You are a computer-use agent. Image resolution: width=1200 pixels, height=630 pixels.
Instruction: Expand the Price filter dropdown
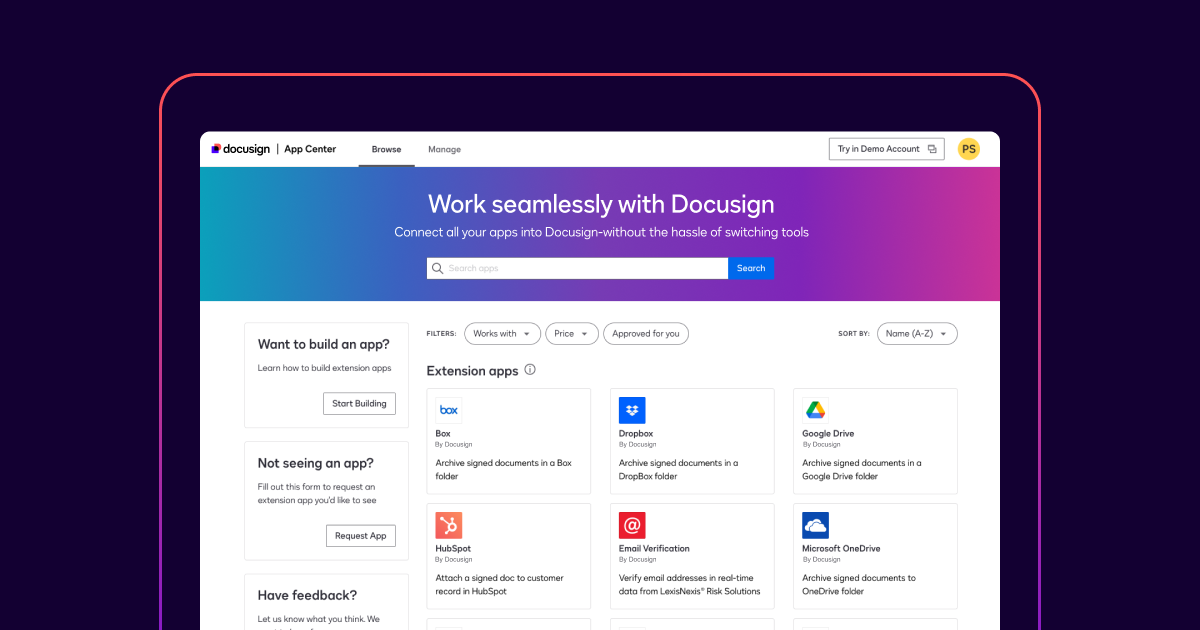[571, 333]
